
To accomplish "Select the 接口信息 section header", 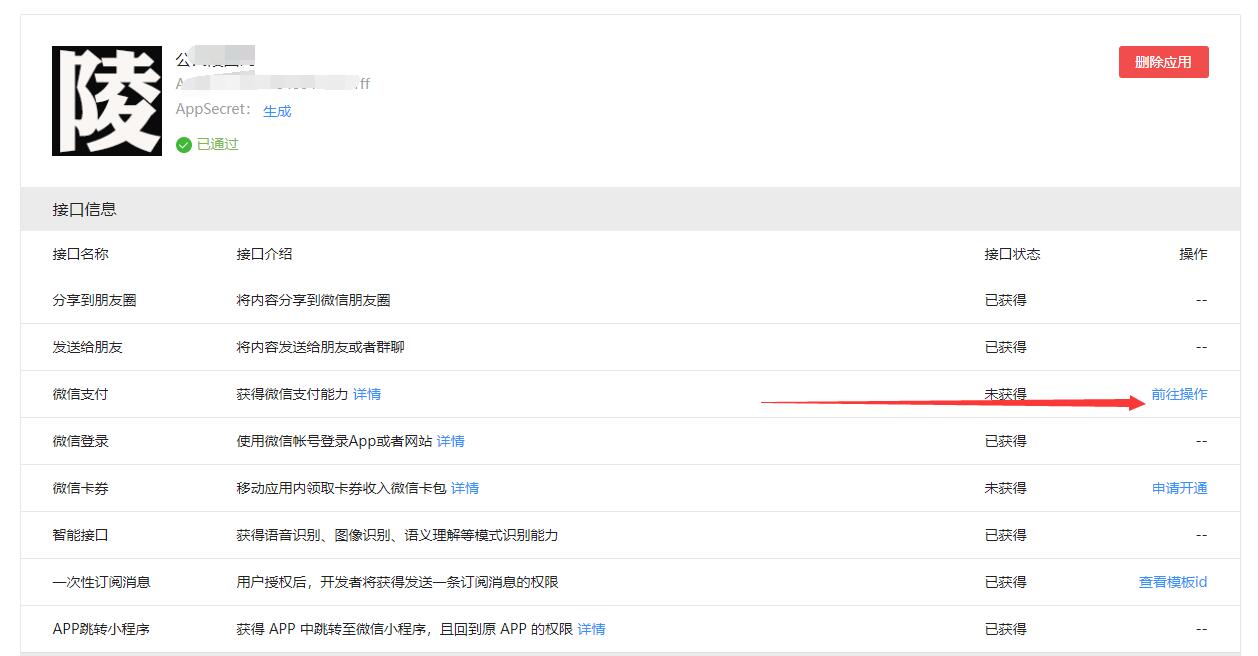I will pyautogui.click(x=630, y=209).
